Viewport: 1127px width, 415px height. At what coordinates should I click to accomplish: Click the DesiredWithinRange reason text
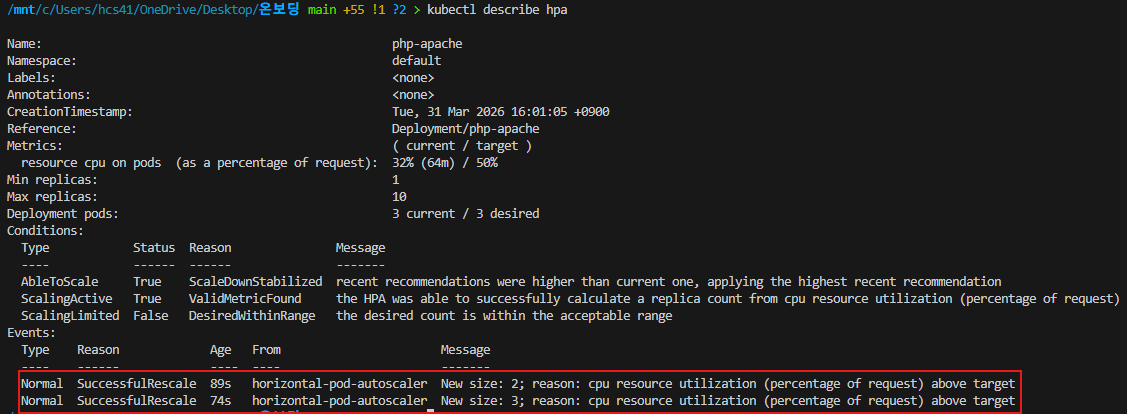(x=251, y=316)
